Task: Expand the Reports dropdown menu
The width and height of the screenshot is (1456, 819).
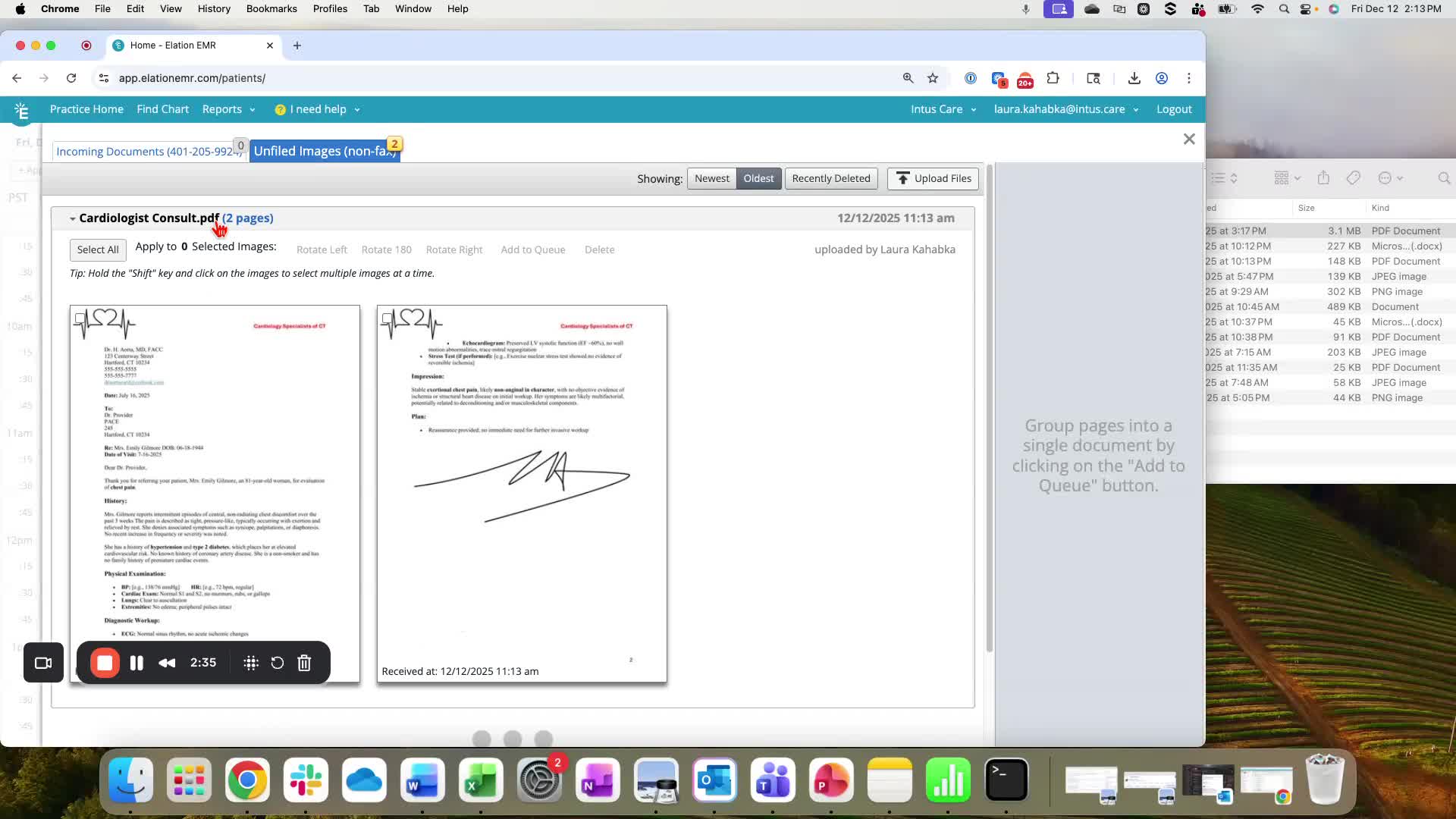Action: coord(228,109)
